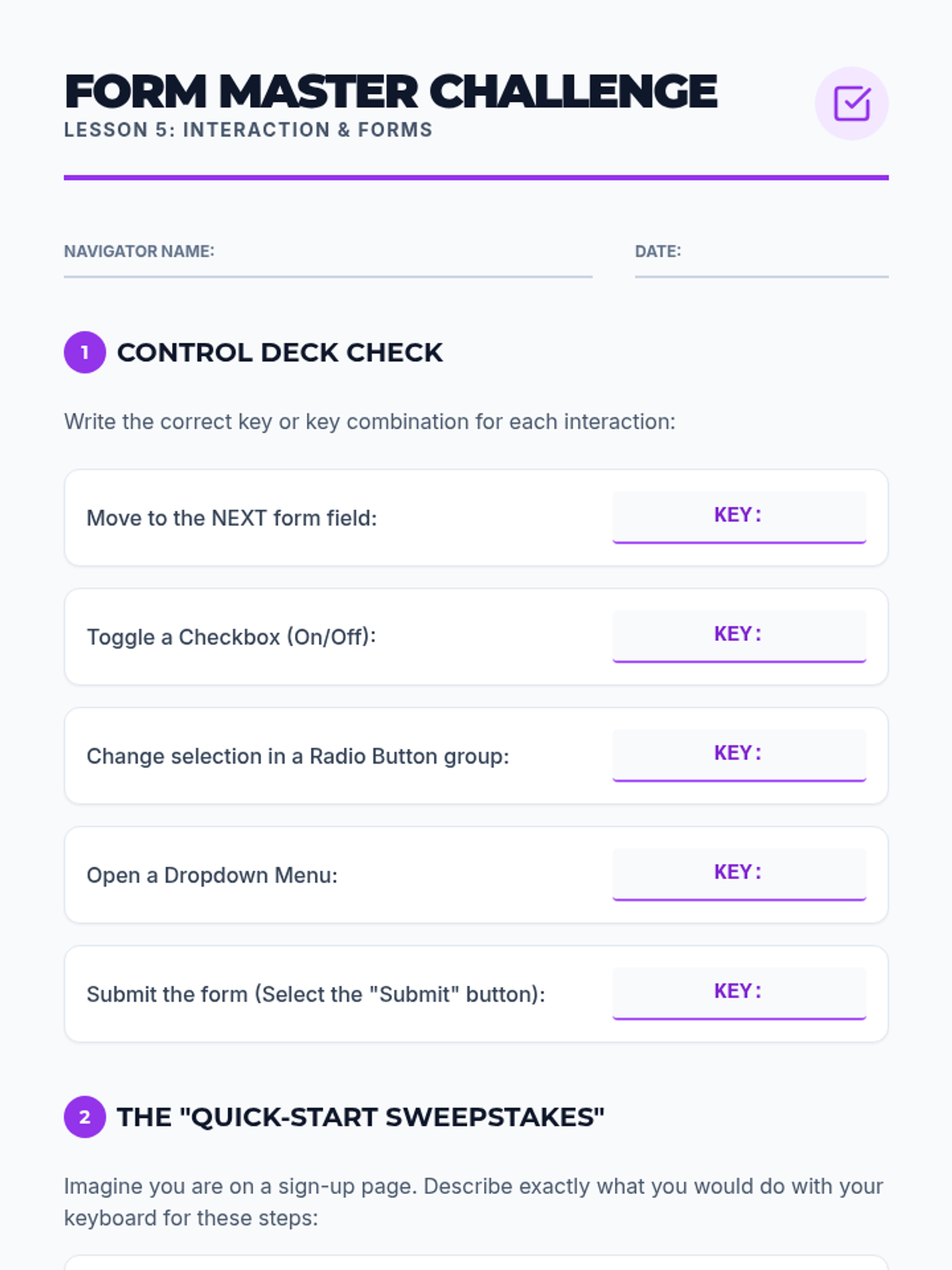Select the Form Master Challenge title
The height and width of the screenshot is (1270, 952).
pyautogui.click(x=390, y=91)
